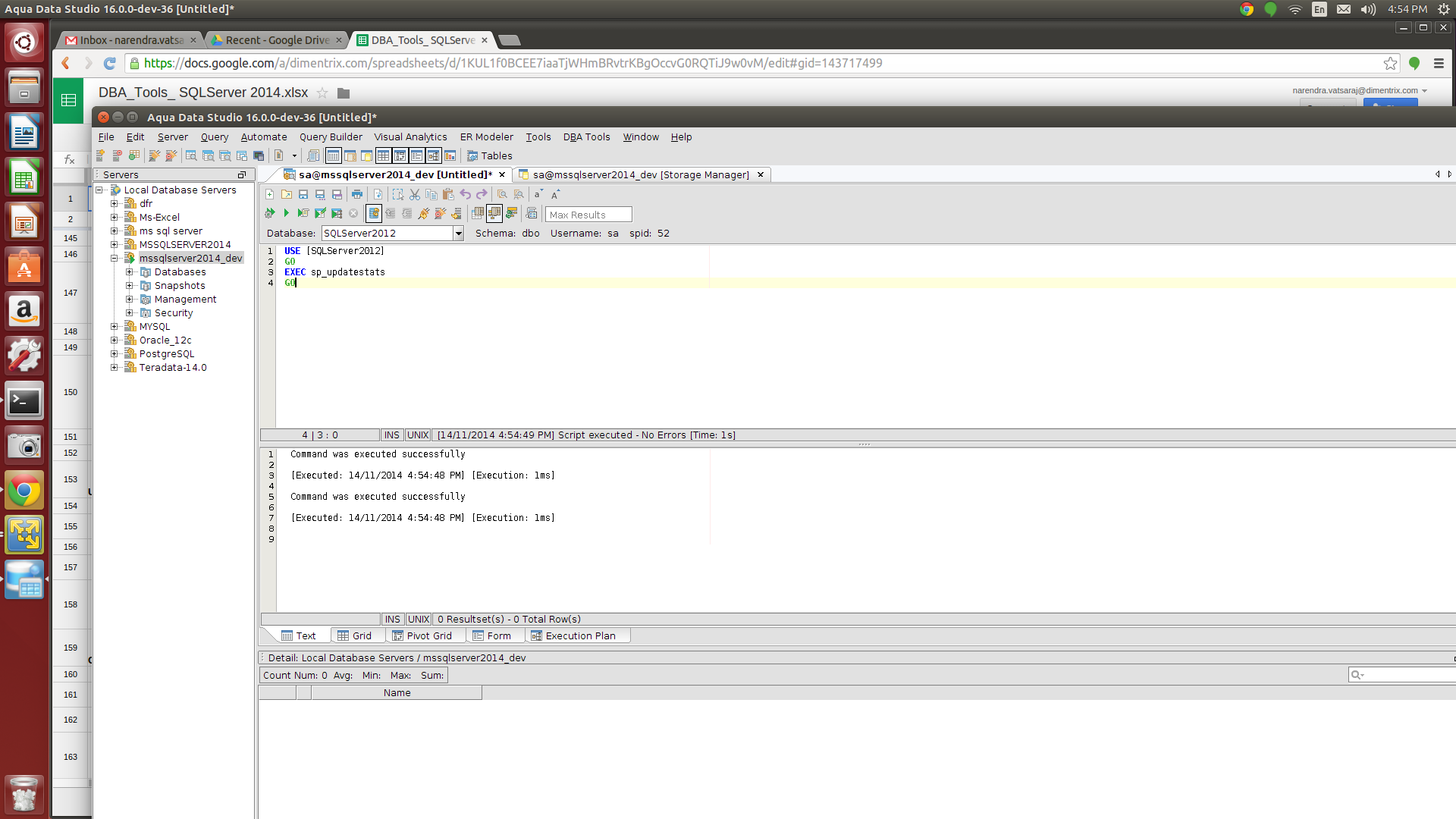The height and width of the screenshot is (819, 1456).
Task: Open Terminal from the Ubuntu launcher
Action: (x=24, y=402)
